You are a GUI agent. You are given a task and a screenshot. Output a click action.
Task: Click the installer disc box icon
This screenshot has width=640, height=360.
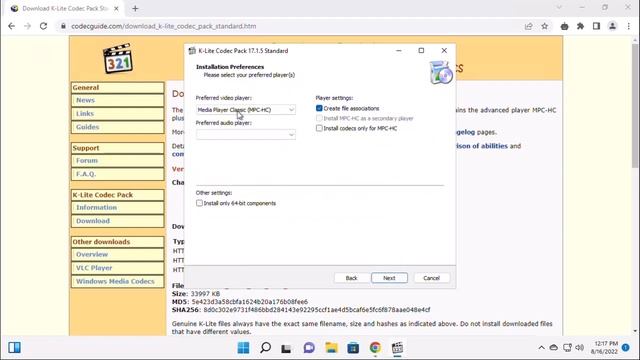point(441,72)
